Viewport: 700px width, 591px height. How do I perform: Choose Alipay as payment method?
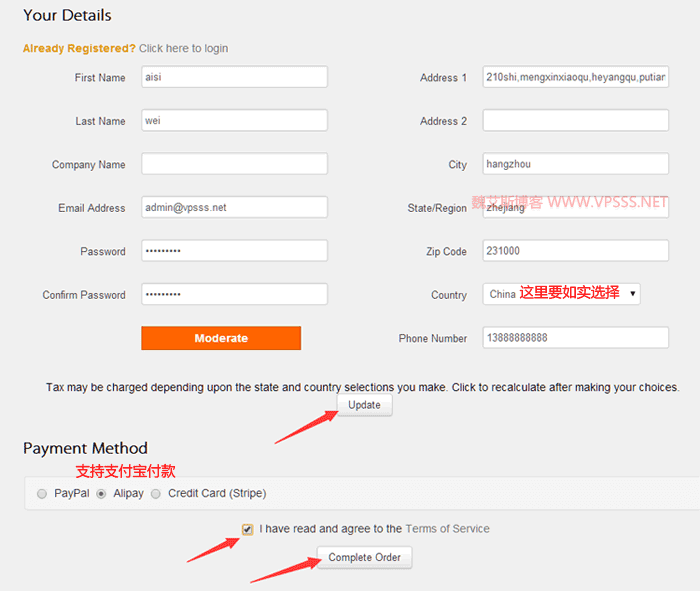coord(102,494)
